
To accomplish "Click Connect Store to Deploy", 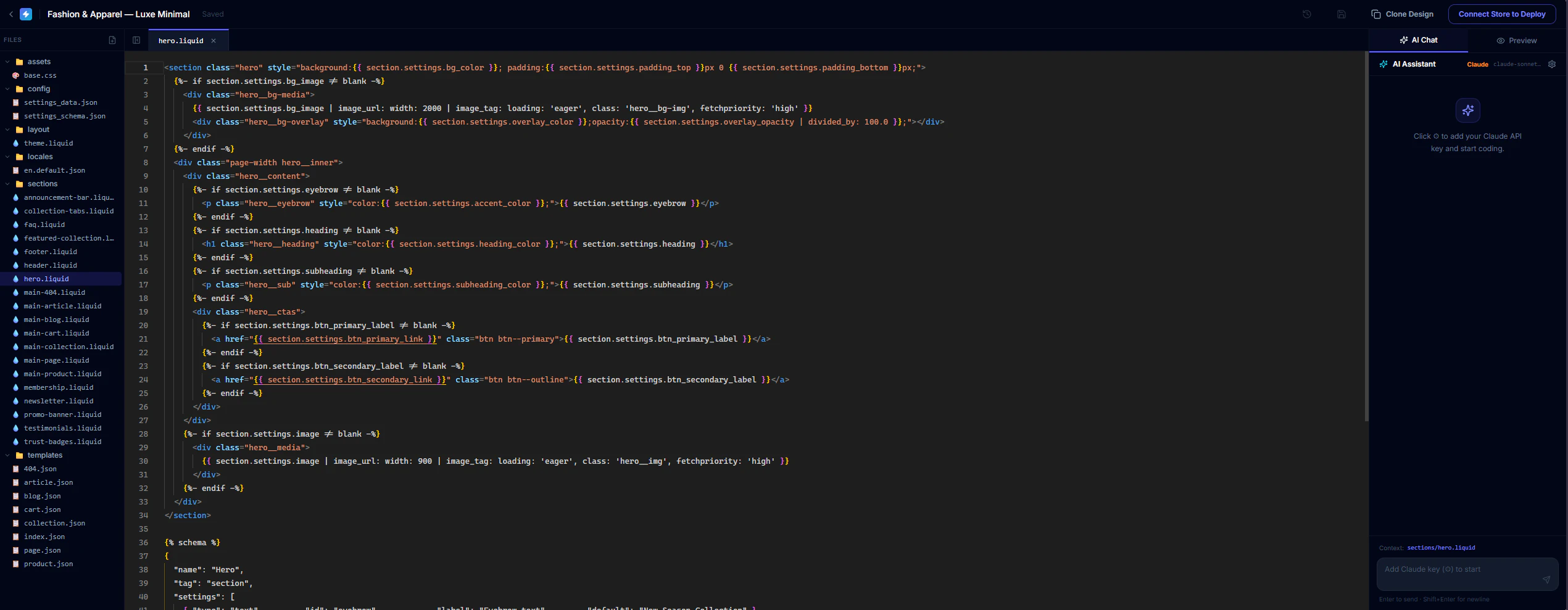I will pos(1502,14).
